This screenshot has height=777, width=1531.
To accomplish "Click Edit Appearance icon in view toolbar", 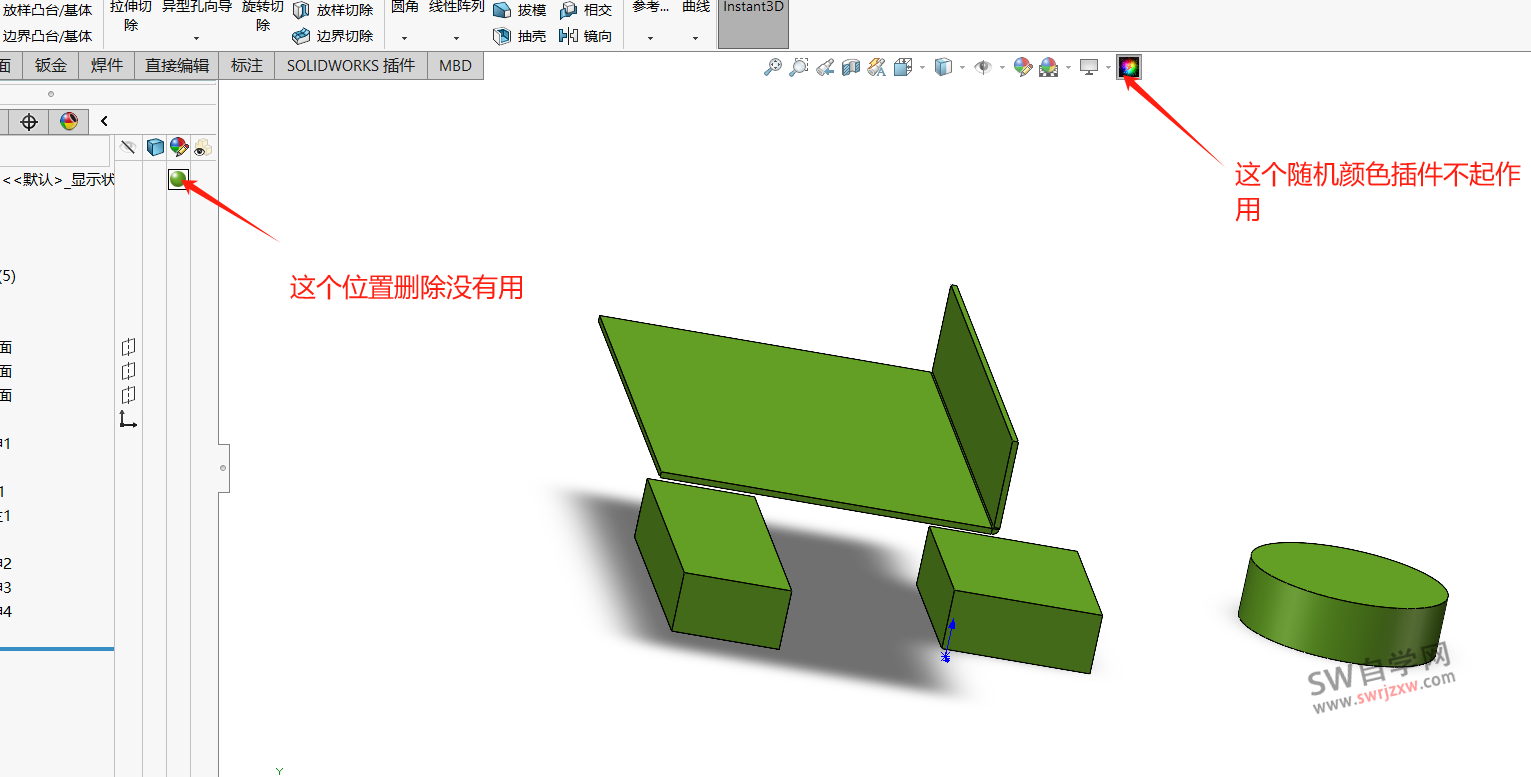I will point(1022,67).
